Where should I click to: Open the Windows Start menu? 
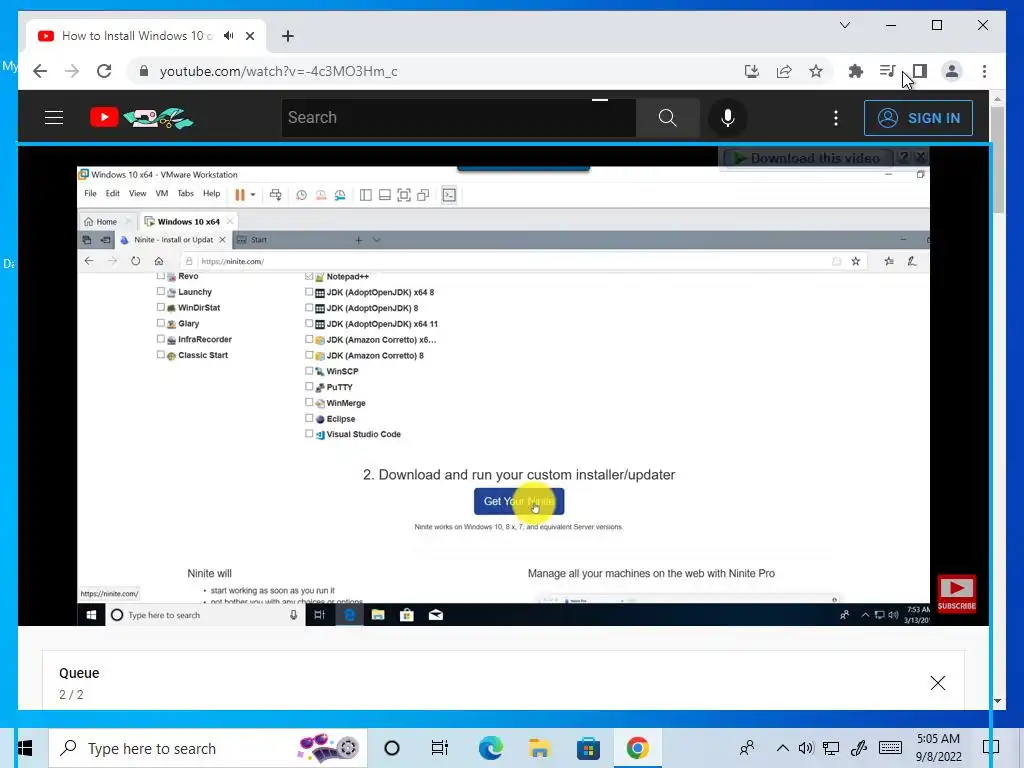(x=25, y=748)
